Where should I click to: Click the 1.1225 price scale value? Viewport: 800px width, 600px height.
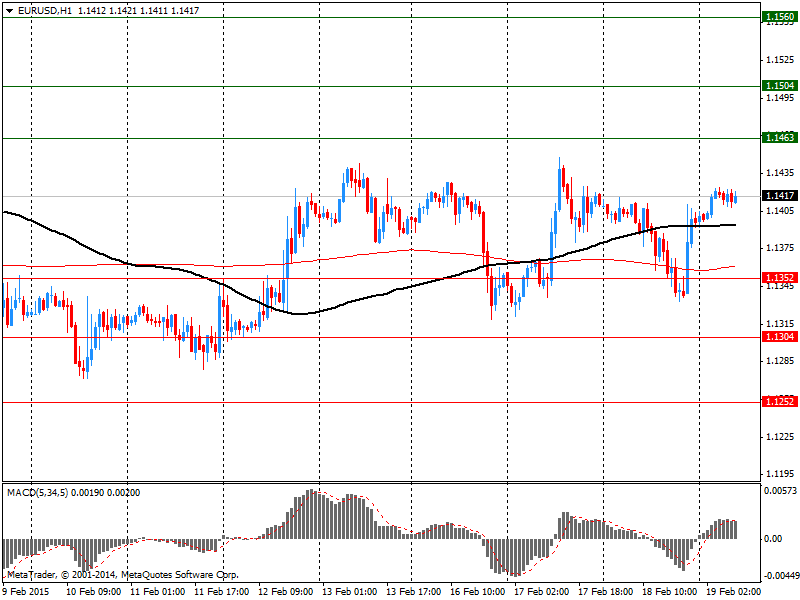[x=781, y=437]
